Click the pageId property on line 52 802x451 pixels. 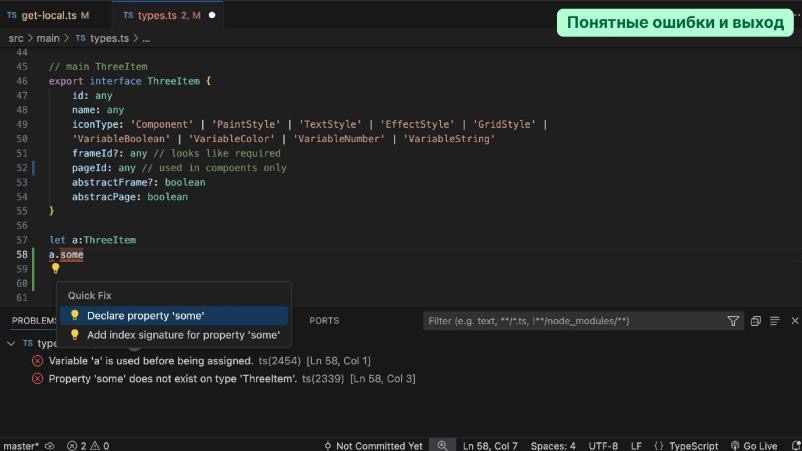92,168
